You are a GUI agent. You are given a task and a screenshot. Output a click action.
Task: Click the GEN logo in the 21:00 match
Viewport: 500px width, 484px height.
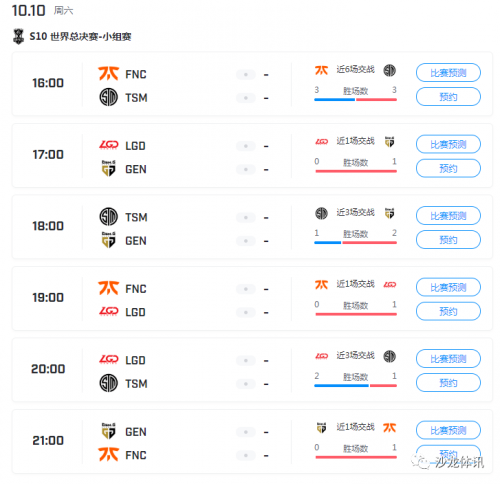point(109,431)
